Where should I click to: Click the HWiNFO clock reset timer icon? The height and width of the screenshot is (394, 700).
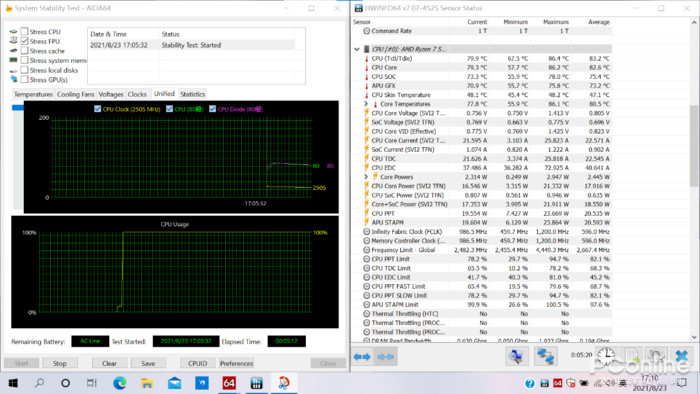[606, 357]
